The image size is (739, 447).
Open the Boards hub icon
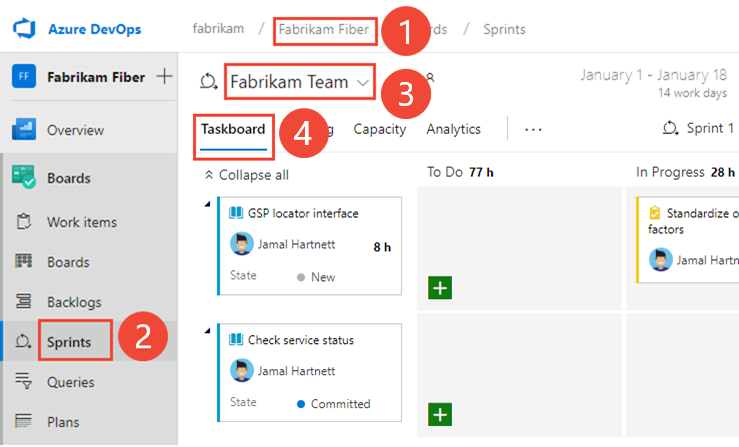click(x=24, y=178)
